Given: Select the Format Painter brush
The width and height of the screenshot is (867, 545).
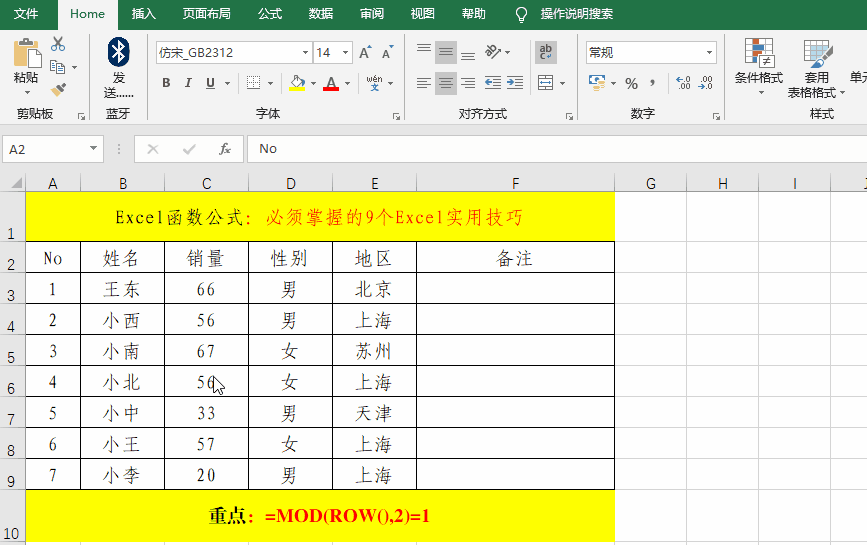Looking at the screenshot, I should coord(58,89).
